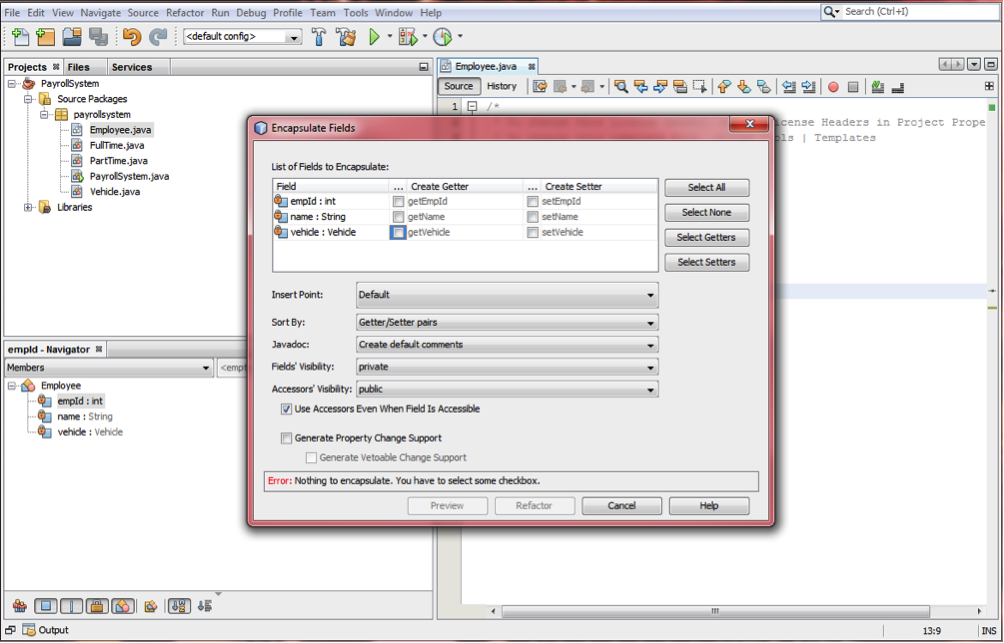This screenshot has width=1004, height=643.
Task: Select PayrollSystem.java in Projects tree
Action: pyautogui.click(x=129, y=176)
